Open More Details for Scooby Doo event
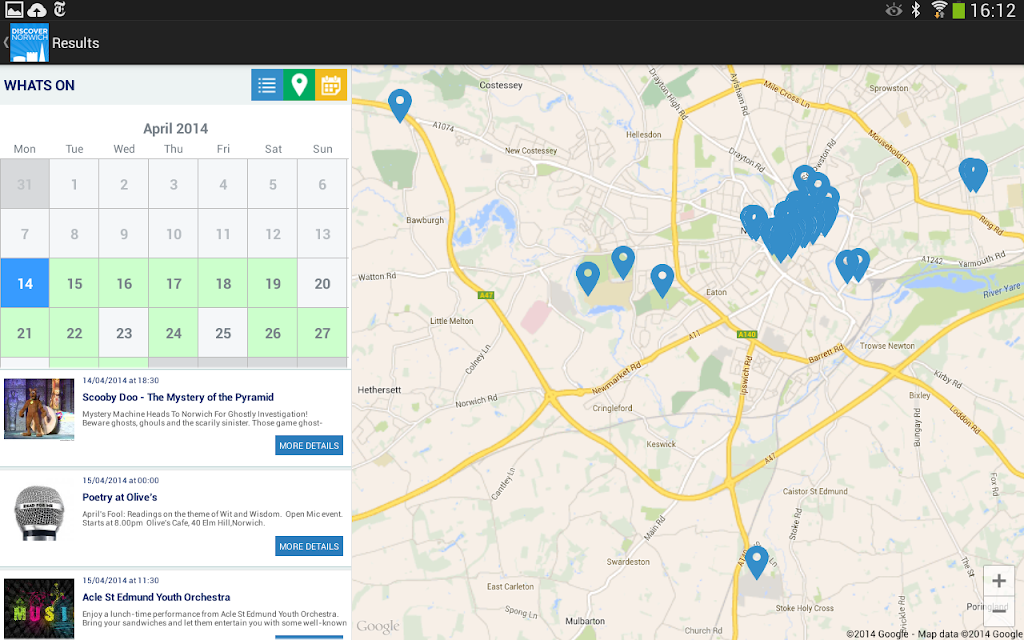This screenshot has width=1024, height=640. tap(309, 445)
